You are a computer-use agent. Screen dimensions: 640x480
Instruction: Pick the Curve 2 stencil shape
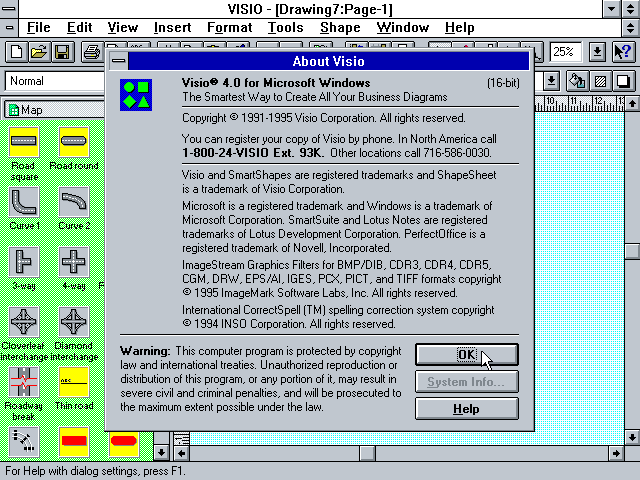74,202
